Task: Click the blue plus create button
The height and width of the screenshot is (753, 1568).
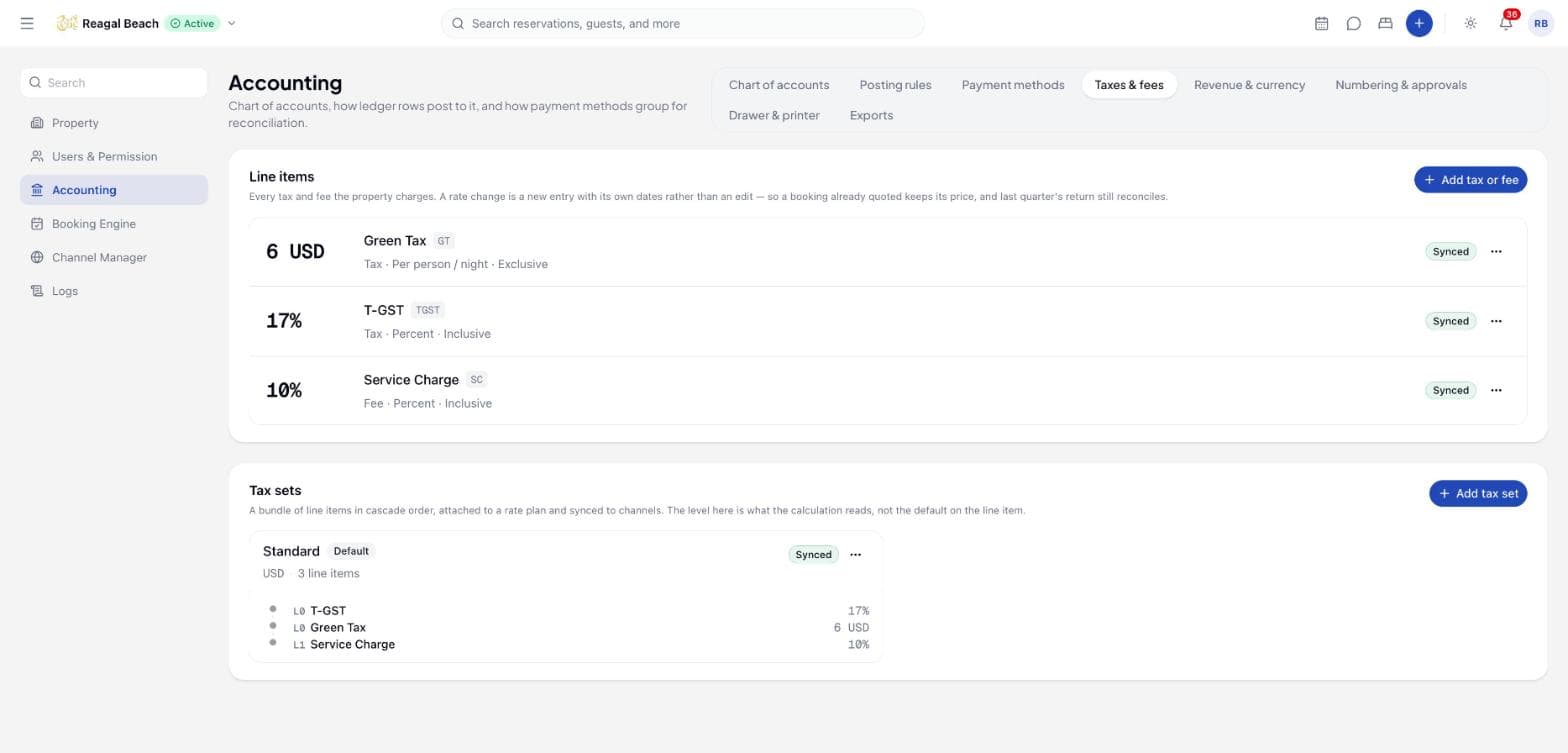Action: pyautogui.click(x=1418, y=23)
